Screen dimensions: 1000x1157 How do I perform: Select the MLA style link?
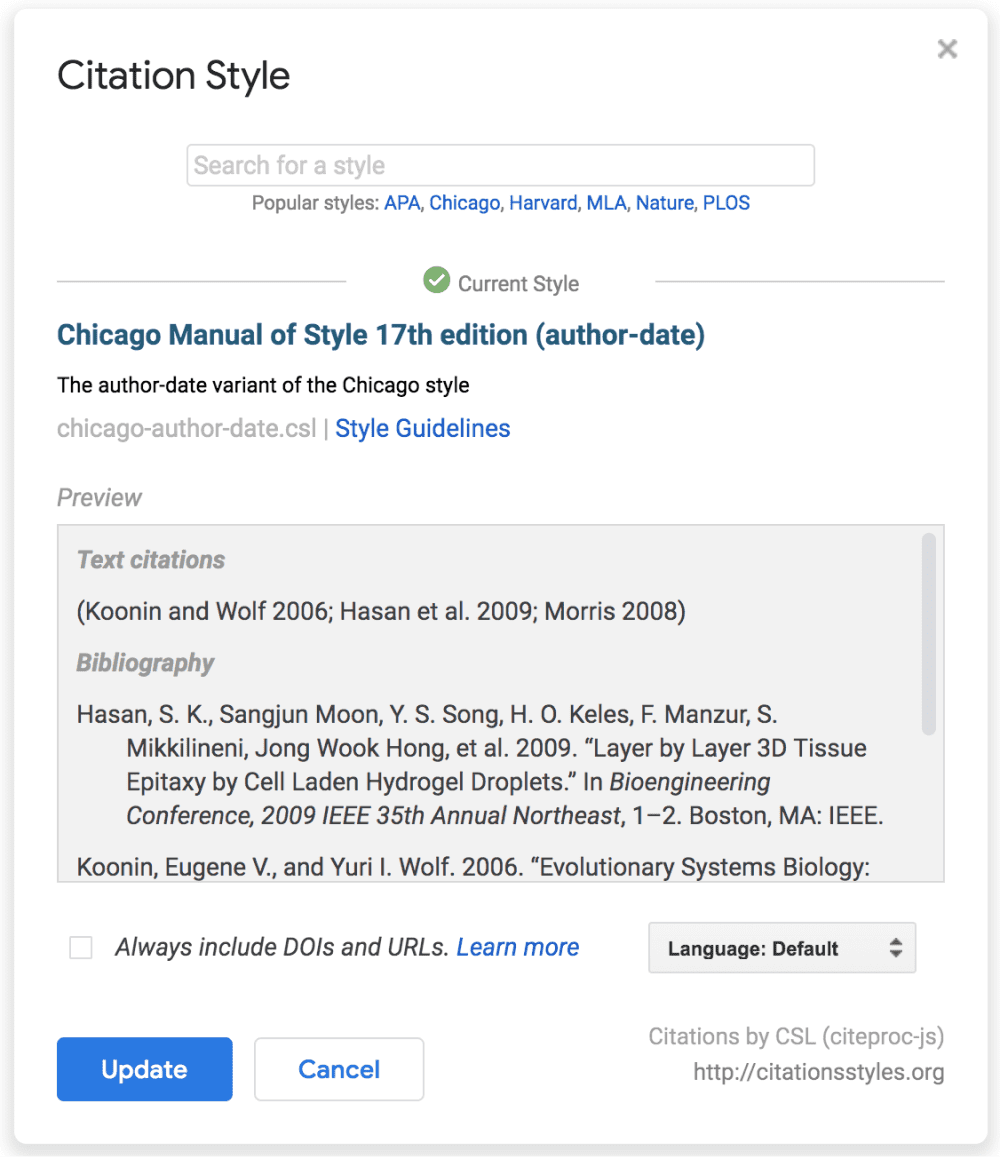click(x=606, y=203)
